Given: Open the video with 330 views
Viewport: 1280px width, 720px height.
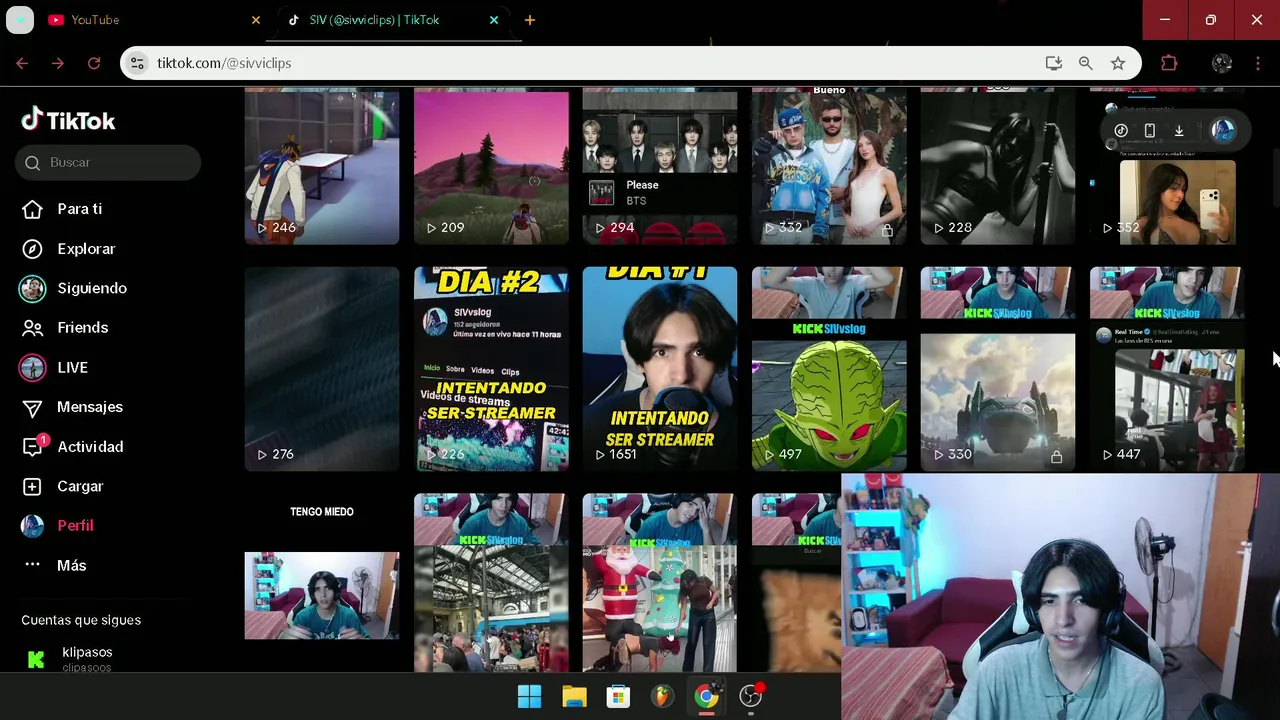Looking at the screenshot, I should tap(998, 368).
